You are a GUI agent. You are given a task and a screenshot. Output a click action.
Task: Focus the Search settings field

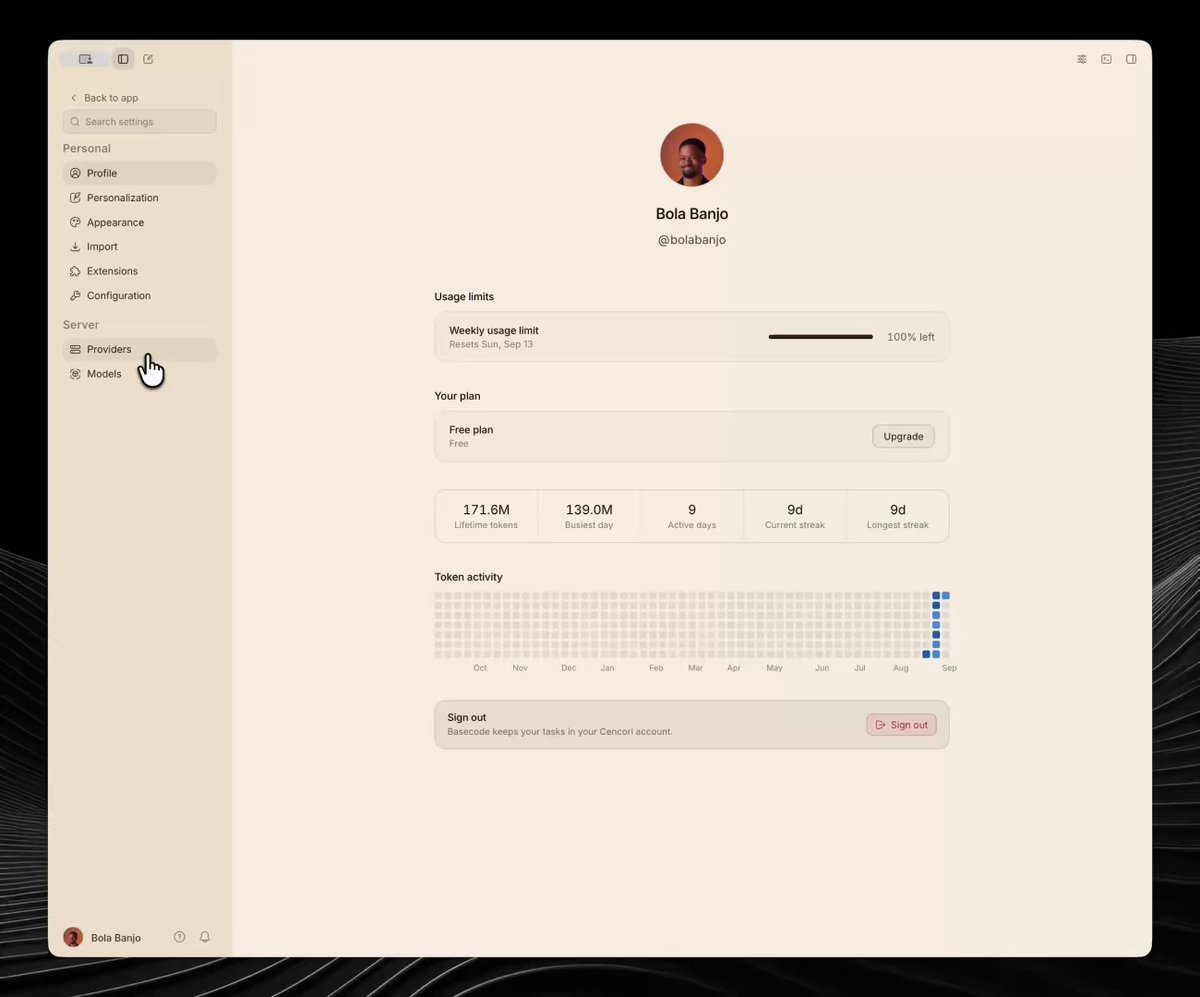pos(140,122)
